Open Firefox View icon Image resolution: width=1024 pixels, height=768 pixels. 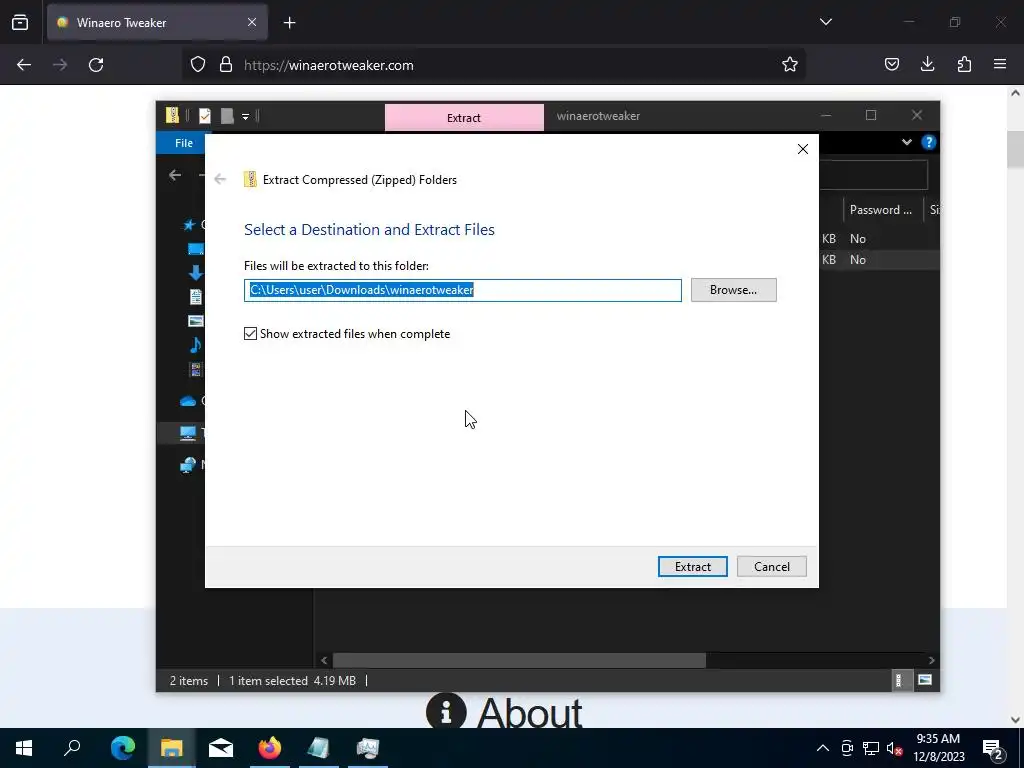point(20,22)
